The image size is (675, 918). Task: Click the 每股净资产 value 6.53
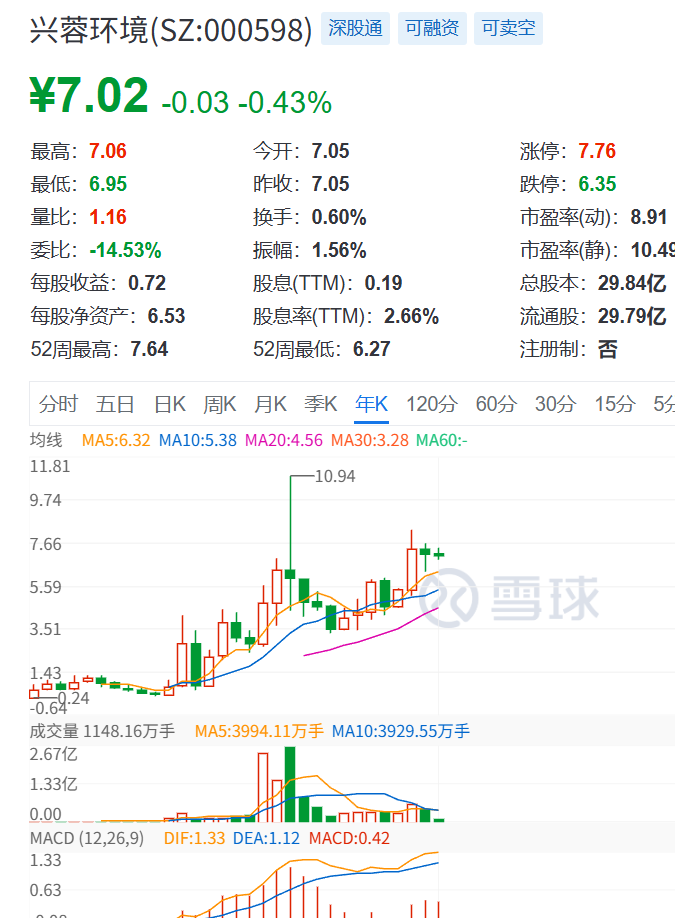[166, 316]
